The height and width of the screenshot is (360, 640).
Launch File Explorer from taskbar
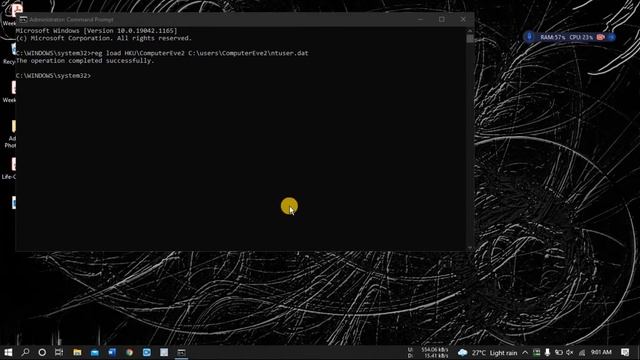pos(77,352)
